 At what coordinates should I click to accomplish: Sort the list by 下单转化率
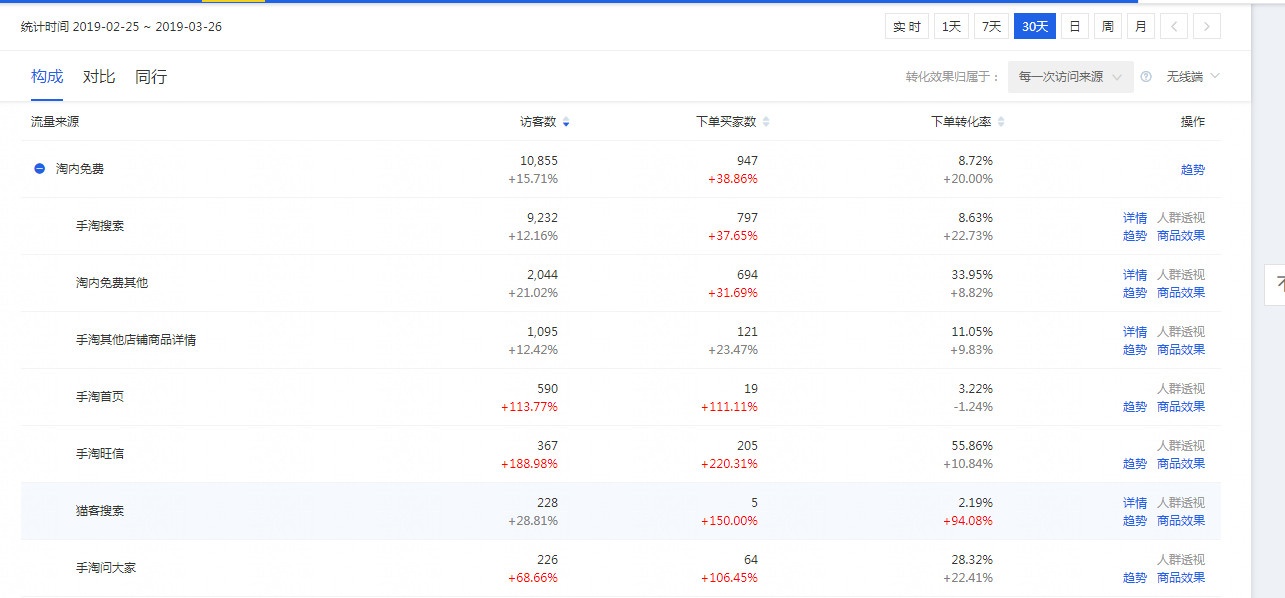[1001, 121]
